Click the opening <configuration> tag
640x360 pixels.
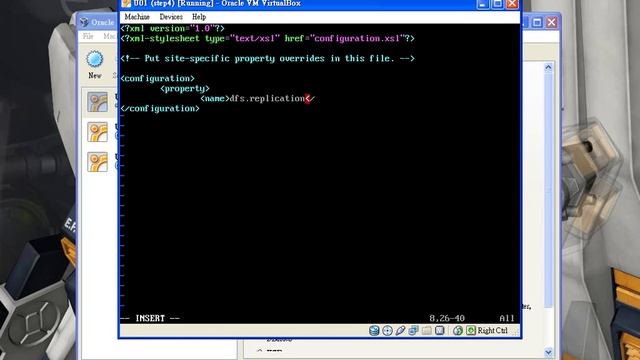click(x=158, y=78)
